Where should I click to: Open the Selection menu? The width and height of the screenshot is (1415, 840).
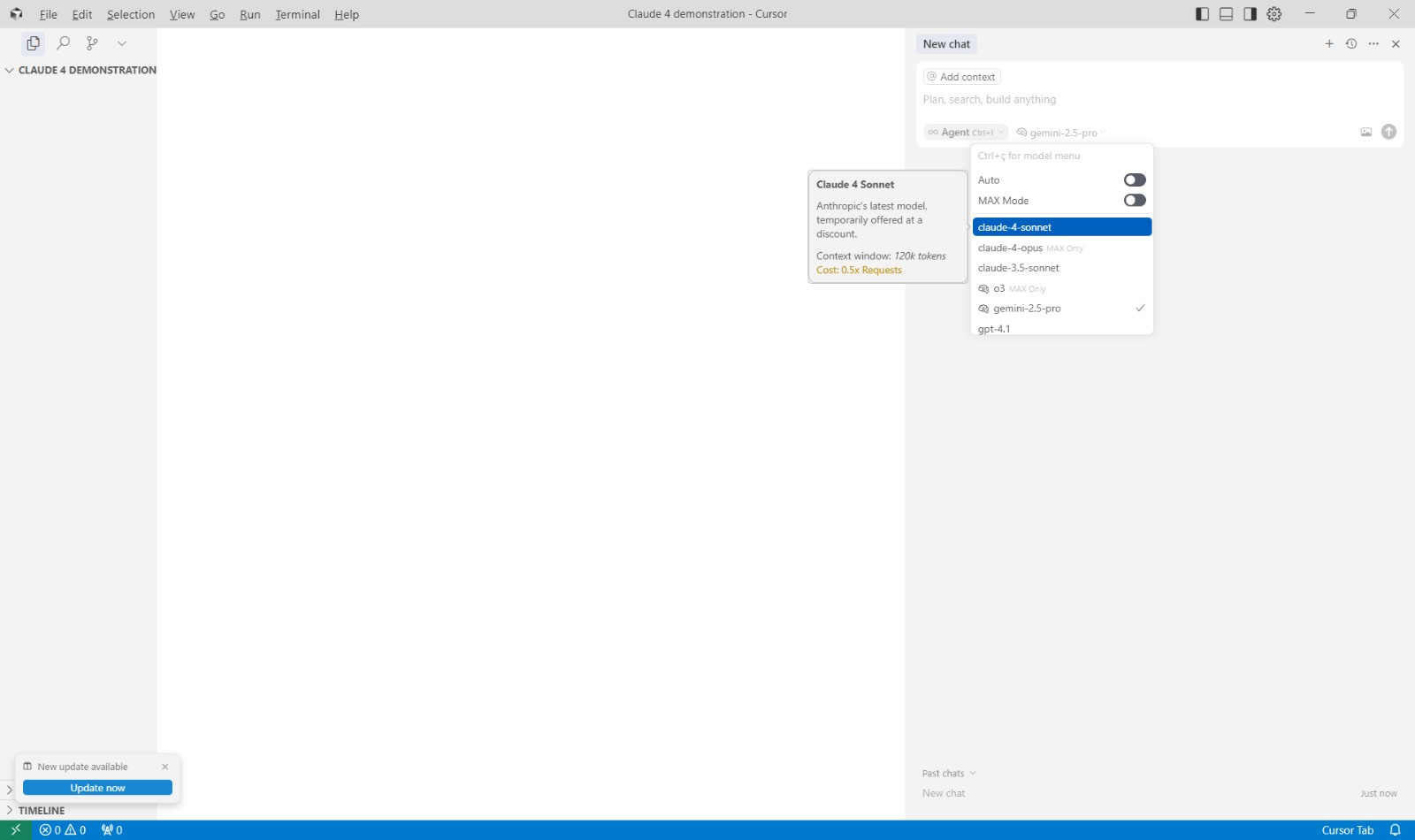[131, 14]
